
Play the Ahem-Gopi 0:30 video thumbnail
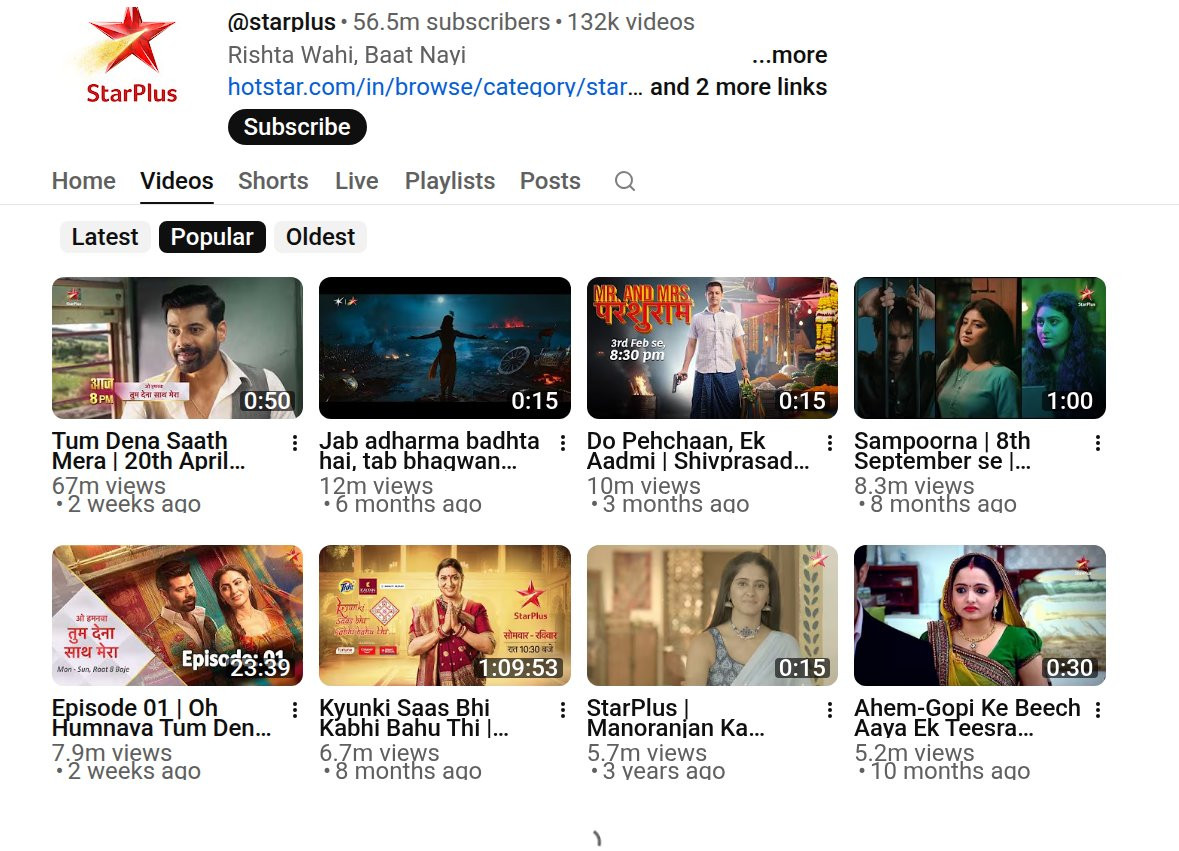980,615
